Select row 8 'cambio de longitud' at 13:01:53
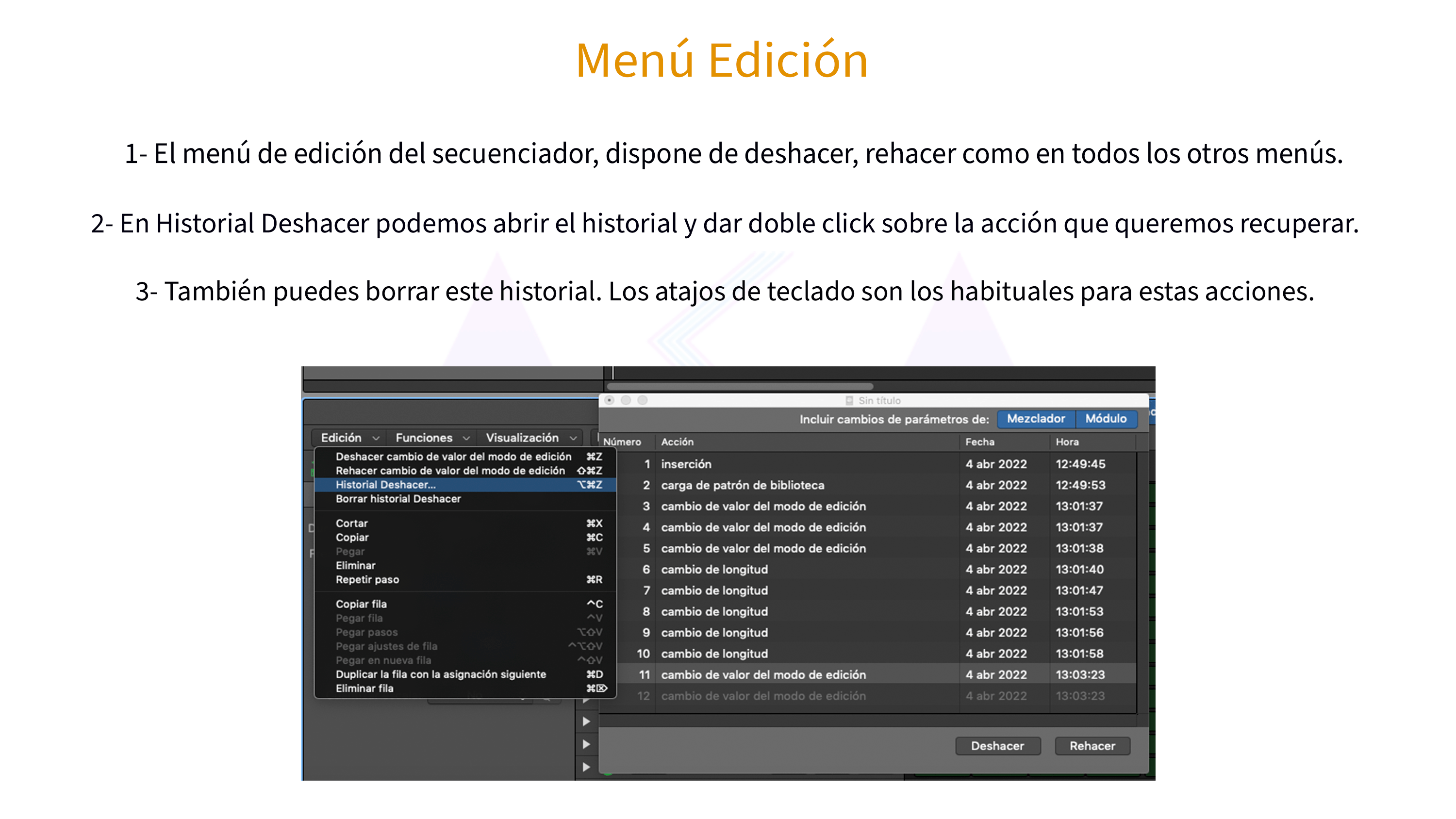 [x=868, y=611]
